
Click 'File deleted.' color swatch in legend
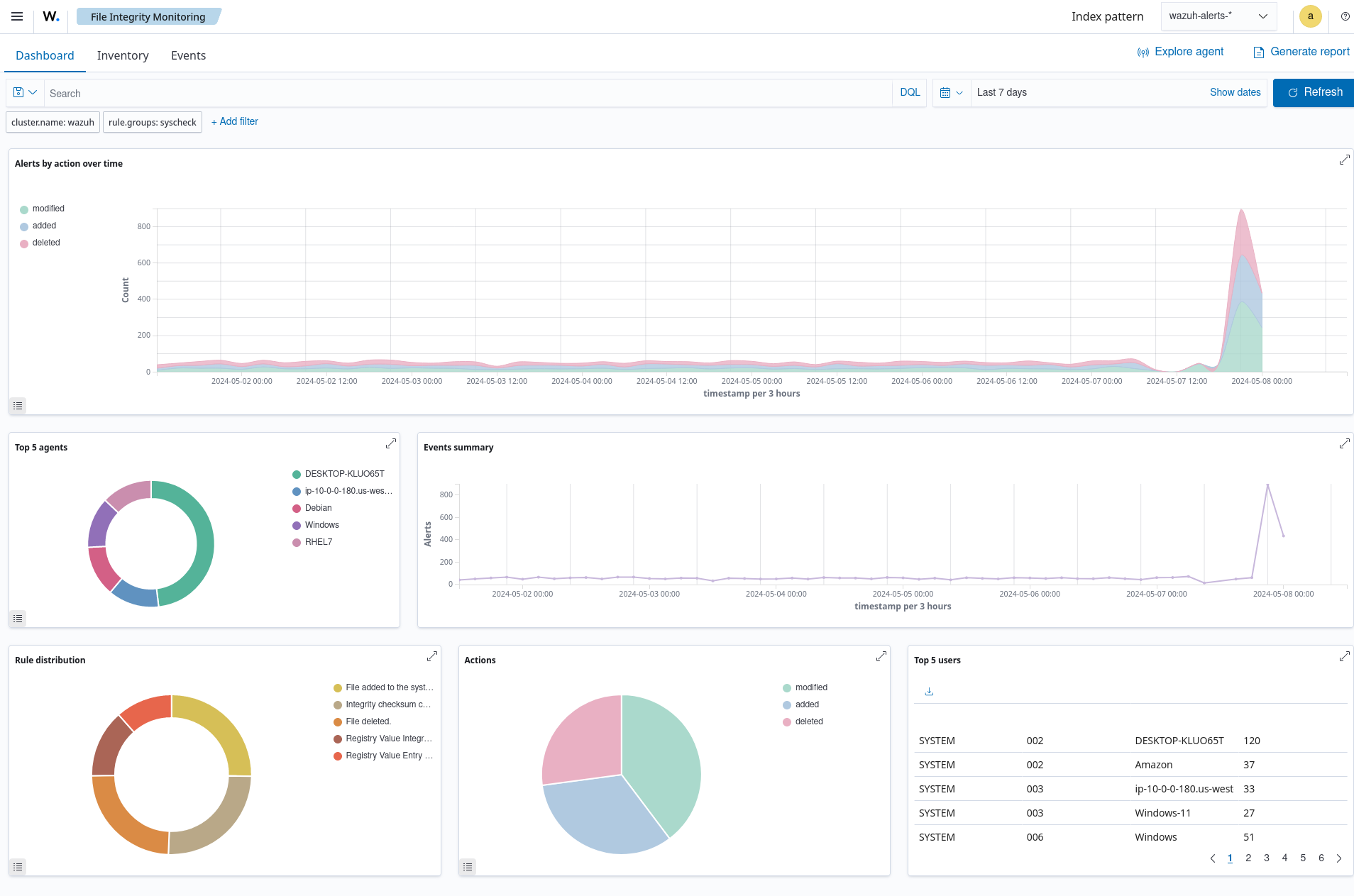point(338,722)
